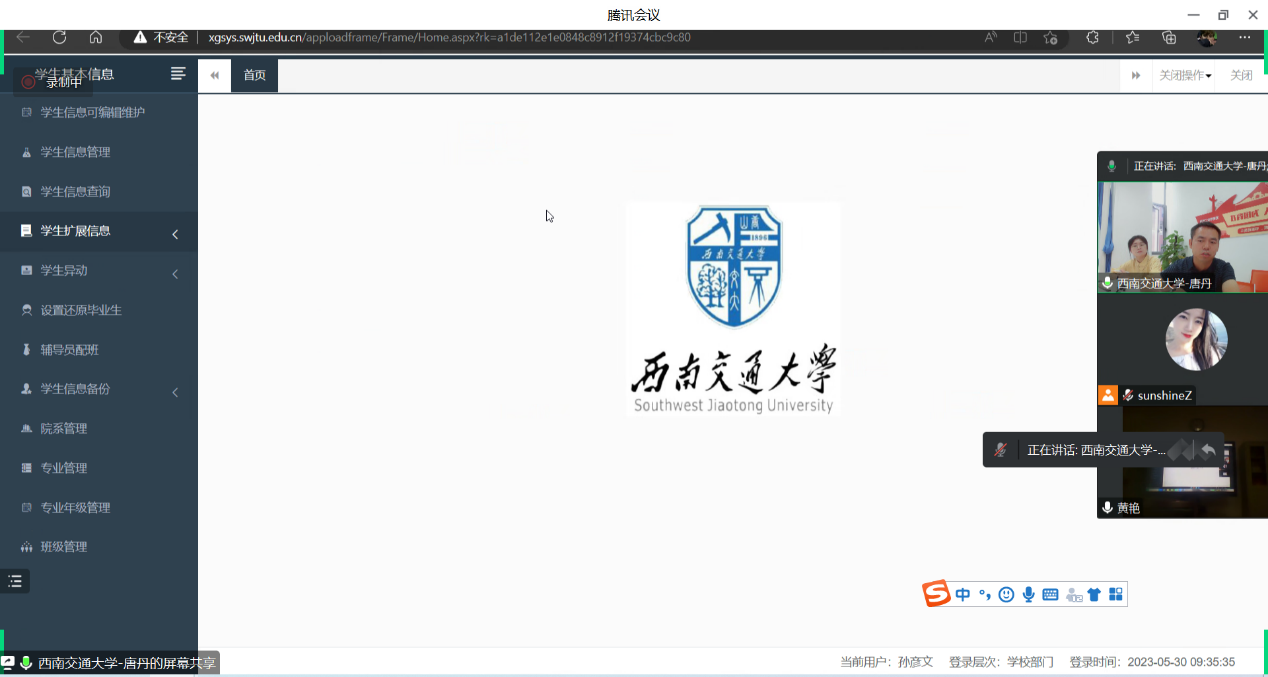Open Sogou emoji smiley panel
This screenshot has height=677, width=1268.
pyautogui.click(x=1006, y=595)
